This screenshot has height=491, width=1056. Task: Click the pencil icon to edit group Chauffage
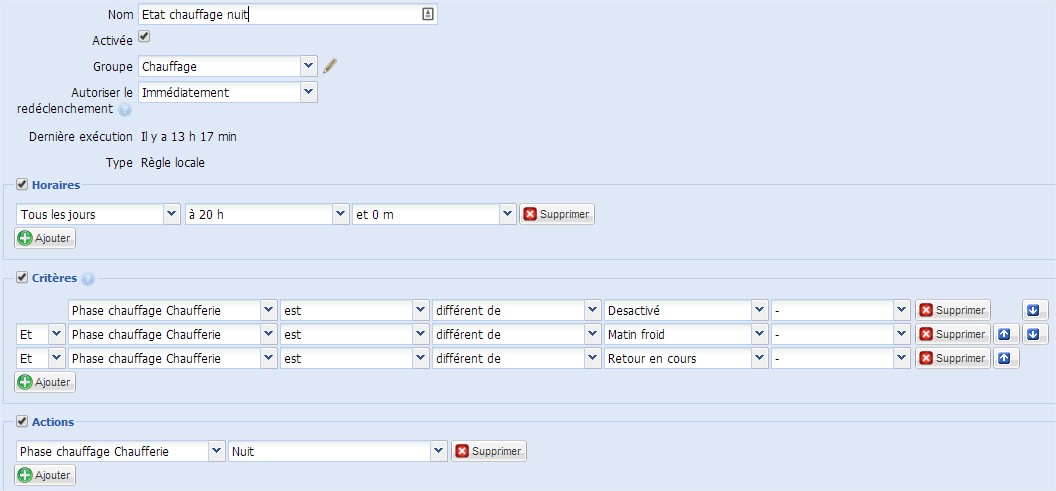tap(329, 65)
